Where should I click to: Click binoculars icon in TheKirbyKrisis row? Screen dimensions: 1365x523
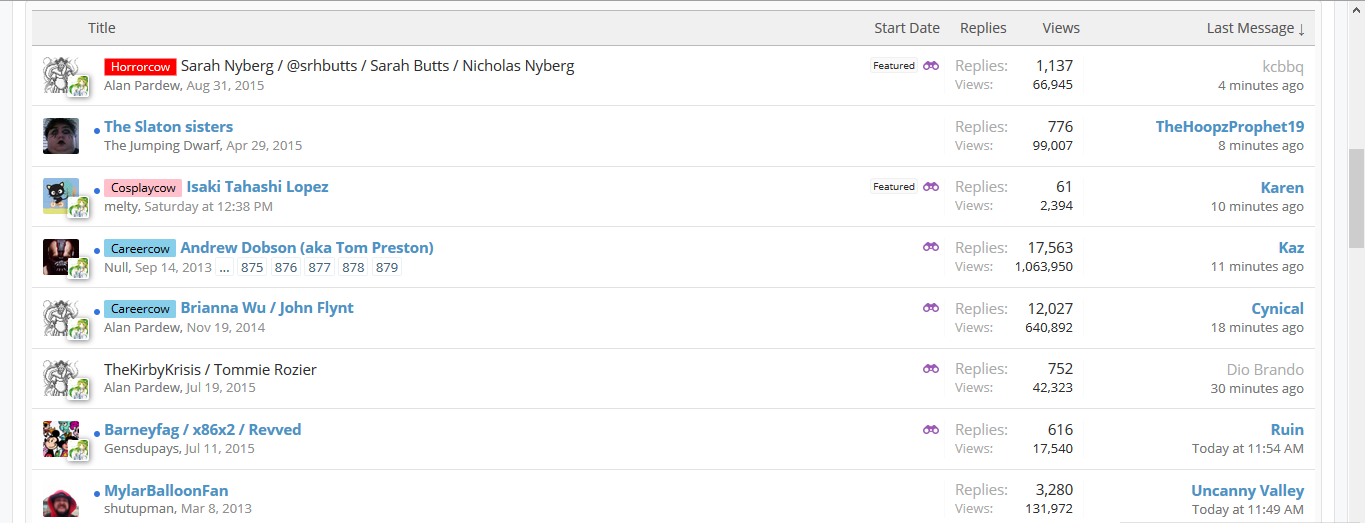click(931, 368)
